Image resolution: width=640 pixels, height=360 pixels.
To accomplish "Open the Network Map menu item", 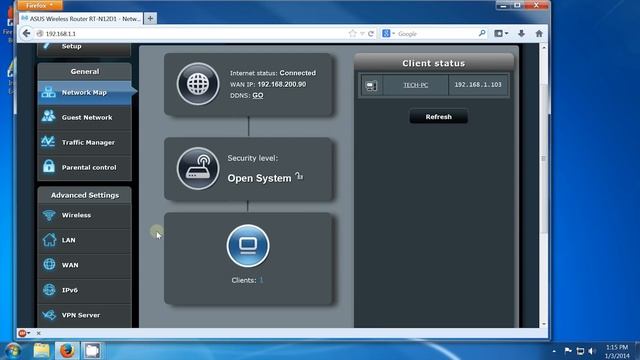I will pos(84,93).
